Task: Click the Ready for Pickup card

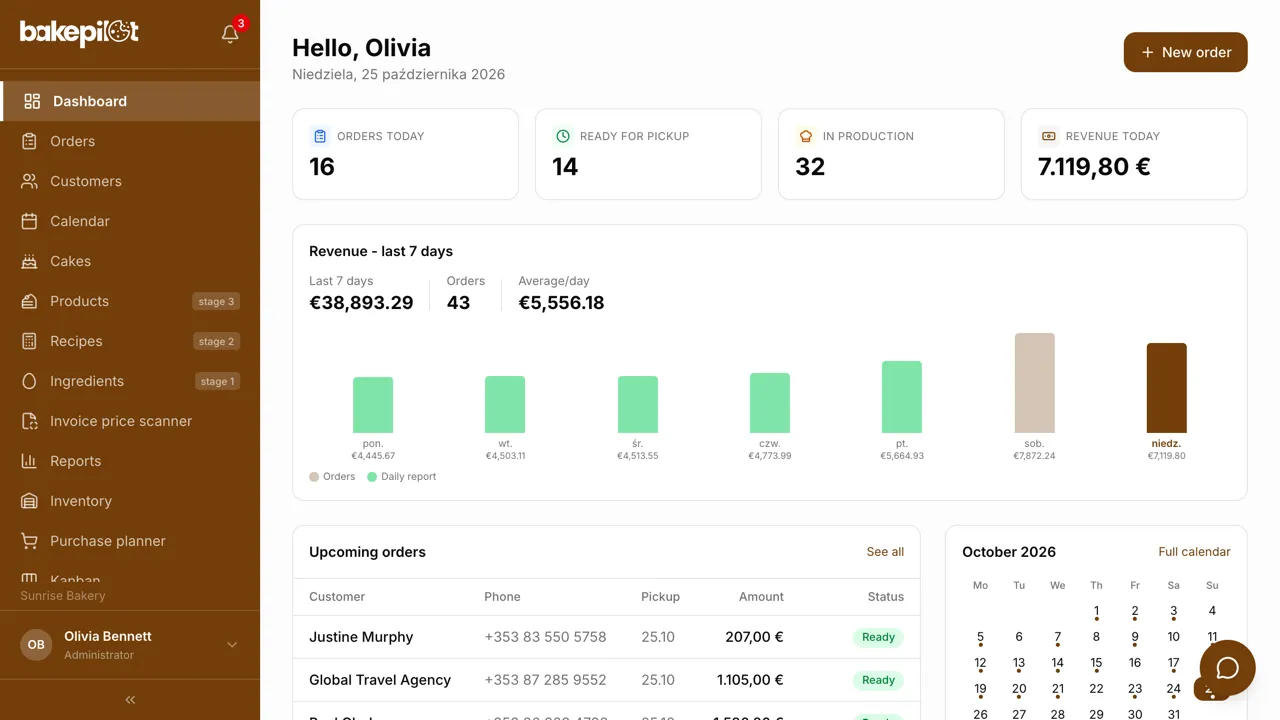Action: [648, 154]
